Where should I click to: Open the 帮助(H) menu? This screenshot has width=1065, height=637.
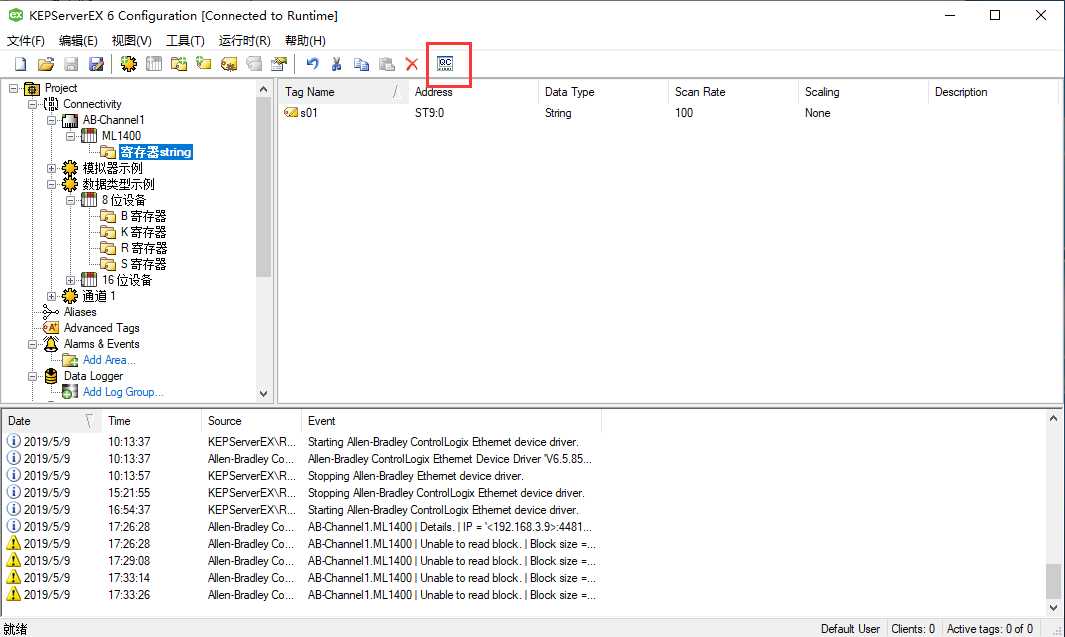[x=305, y=41]
